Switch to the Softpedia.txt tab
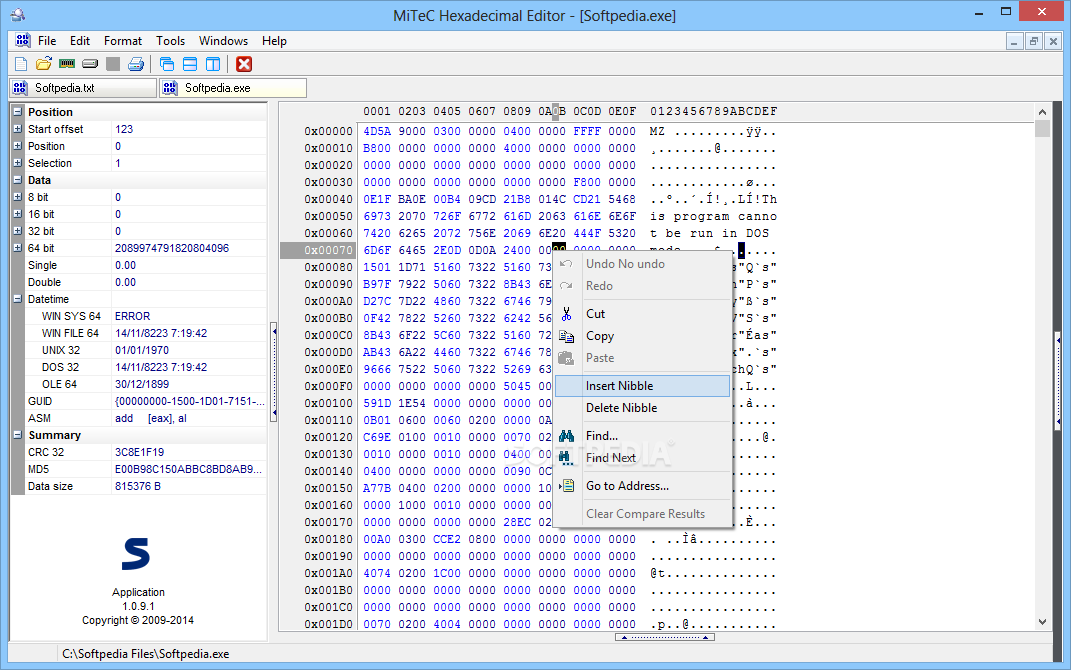The image size is (1071, 670). point(83,88)
